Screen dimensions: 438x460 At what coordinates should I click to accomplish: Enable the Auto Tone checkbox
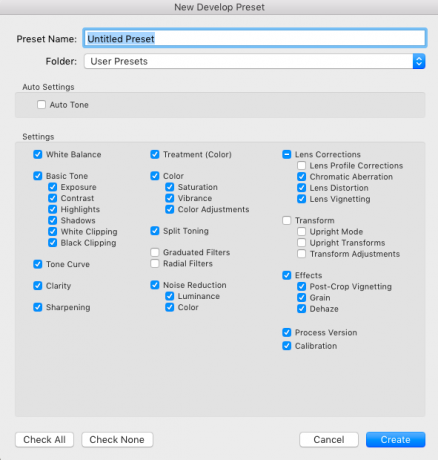click(x=42, y=105)
